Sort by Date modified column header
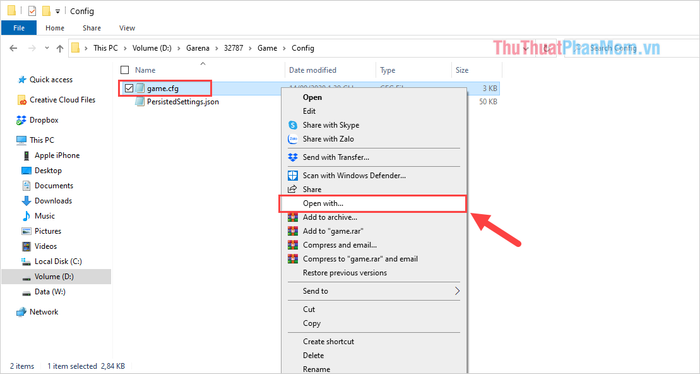Image resolution: width=700 pixels, height=374 pixels. point(312,70)
